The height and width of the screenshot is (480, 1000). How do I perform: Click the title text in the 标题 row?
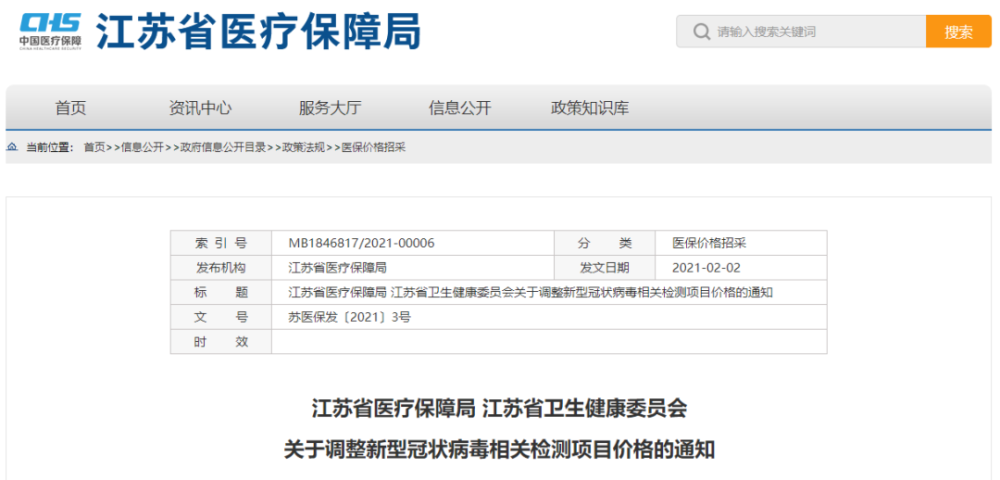[x=531, y=293]
